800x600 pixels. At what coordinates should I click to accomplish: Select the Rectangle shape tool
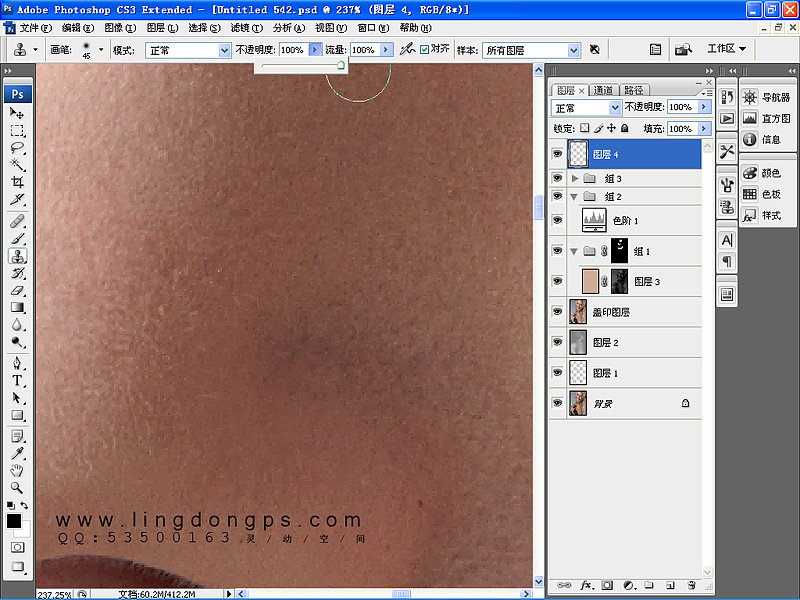[17, 415]
